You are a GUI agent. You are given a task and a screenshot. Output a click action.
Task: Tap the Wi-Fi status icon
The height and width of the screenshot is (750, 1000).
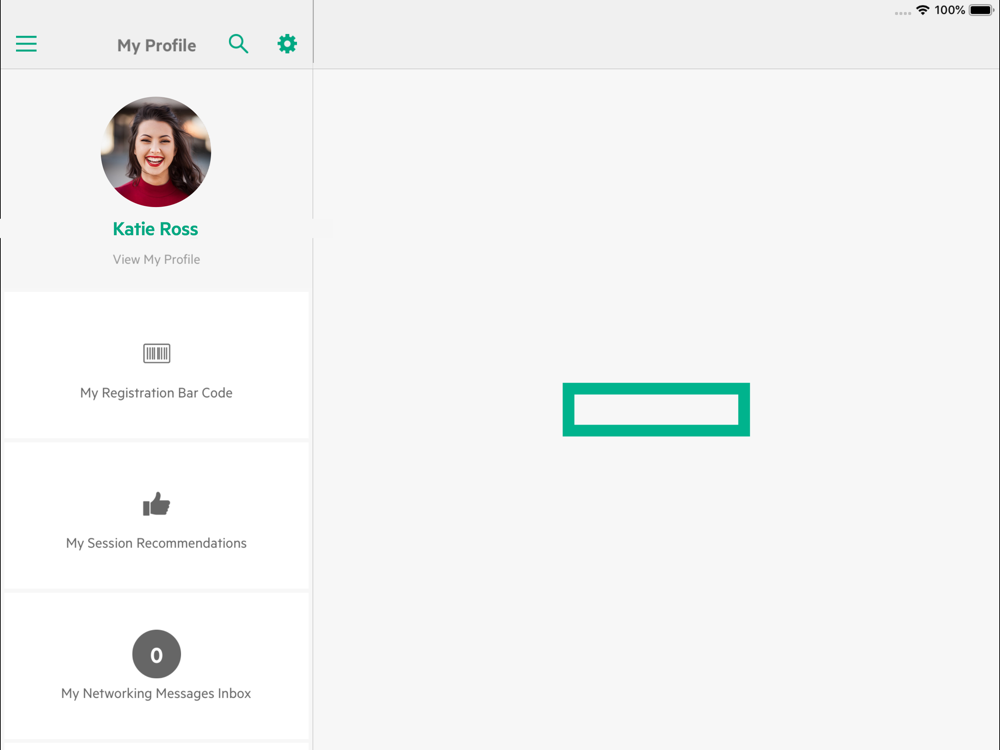click(x=922, y=10)
